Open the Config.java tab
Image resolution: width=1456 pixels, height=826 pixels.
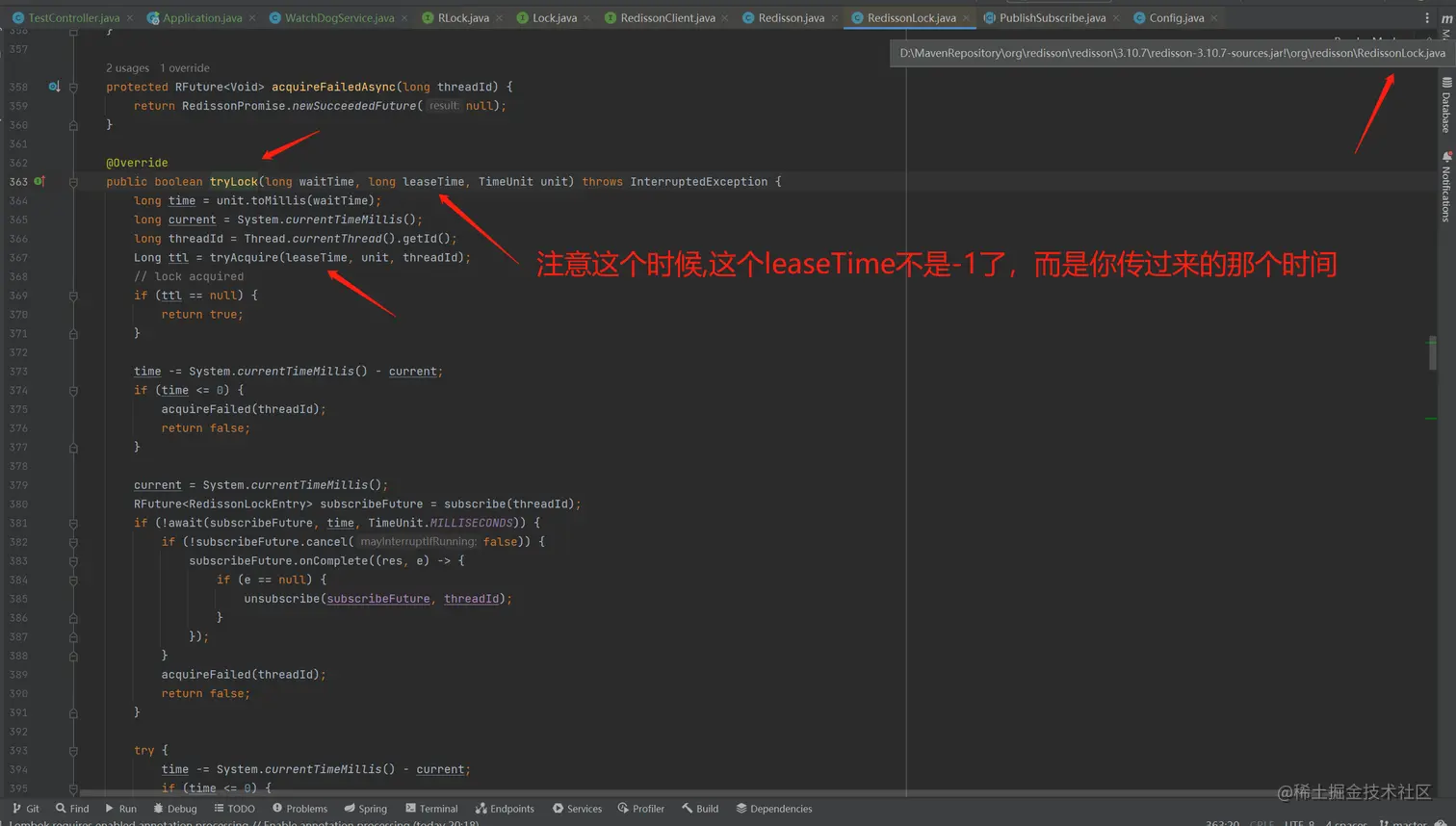coord(1176,17)
